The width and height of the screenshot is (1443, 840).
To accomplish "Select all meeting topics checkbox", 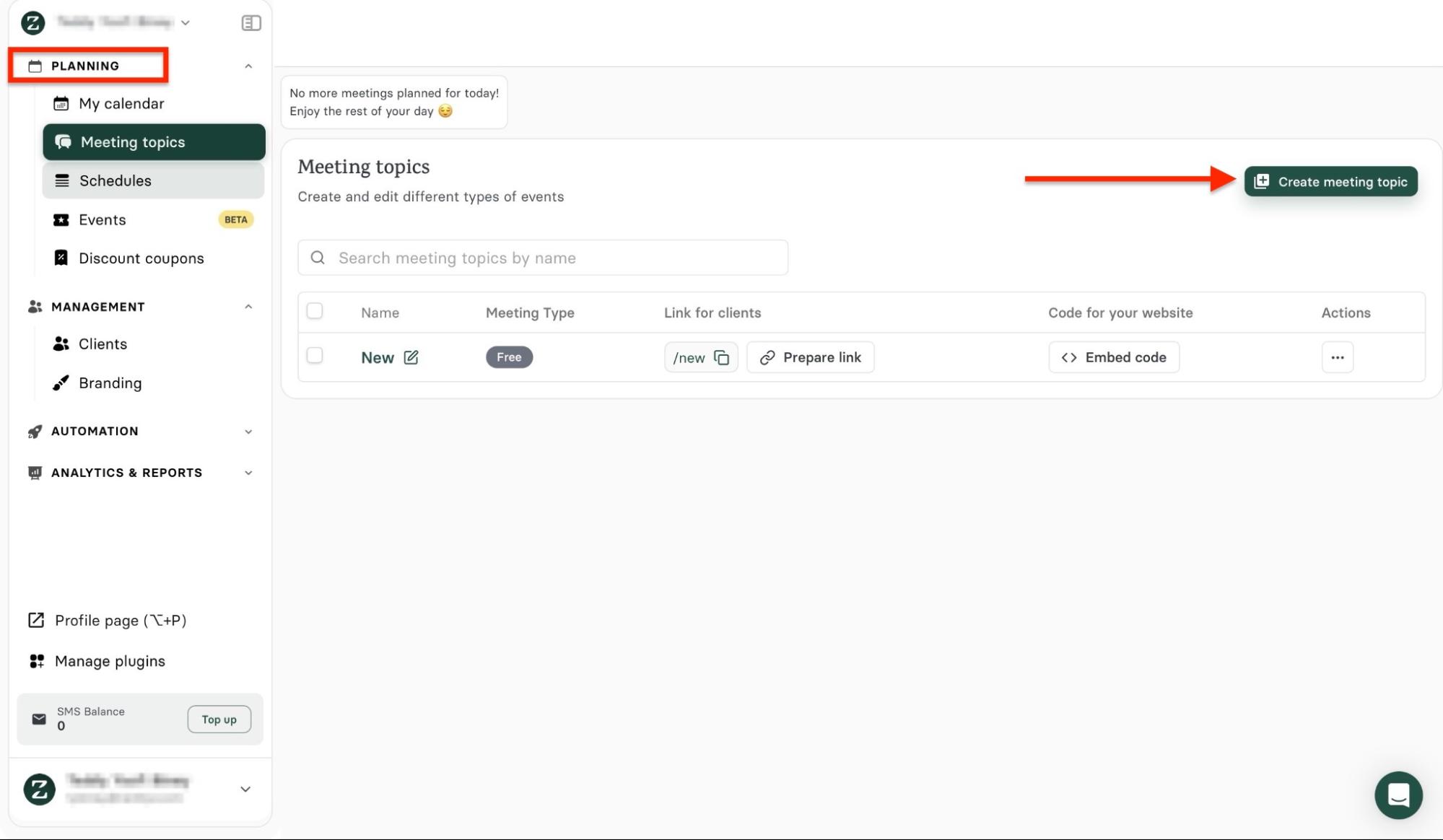I will coord(315,311).
